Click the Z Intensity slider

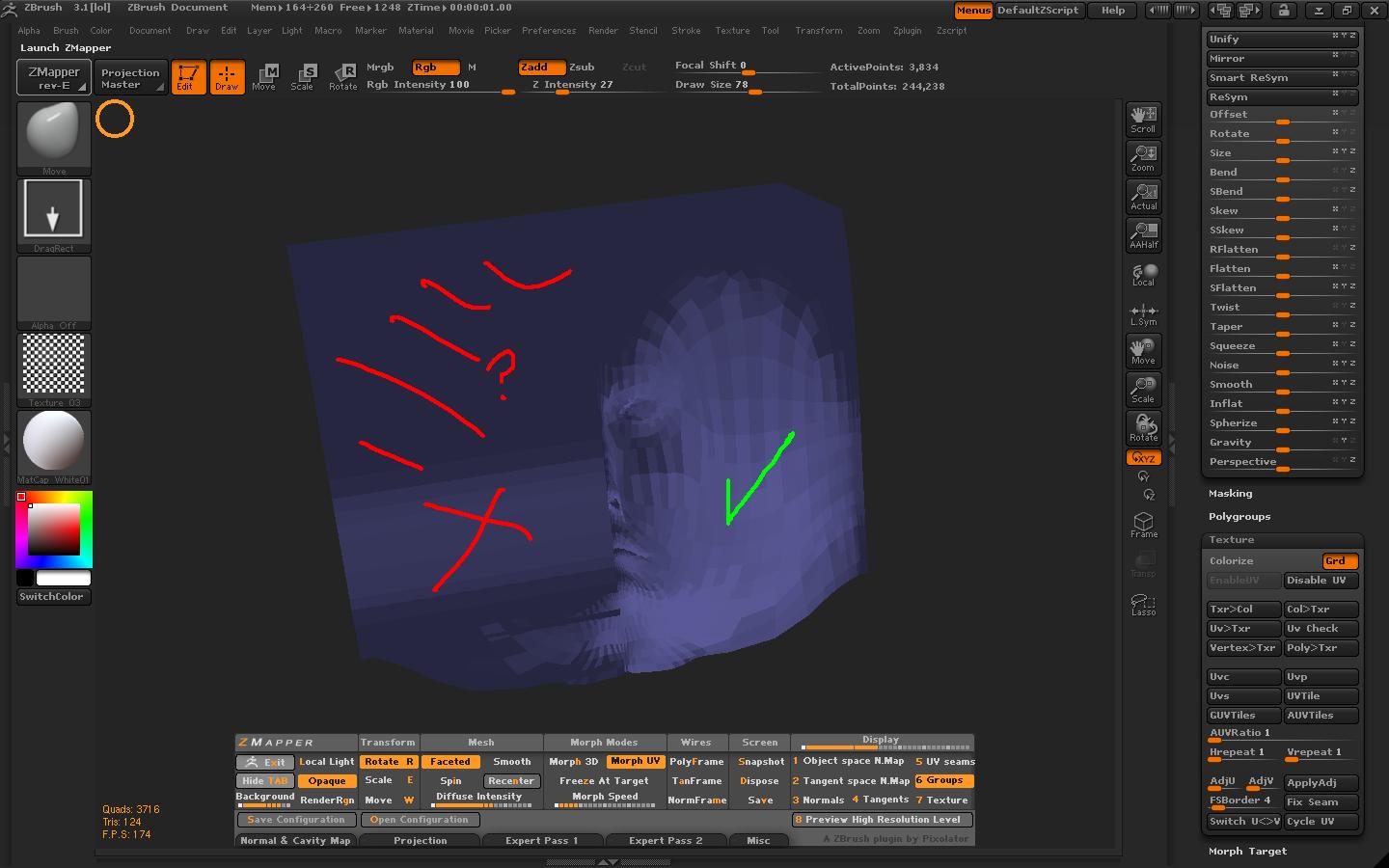click(x=595, y=85)
